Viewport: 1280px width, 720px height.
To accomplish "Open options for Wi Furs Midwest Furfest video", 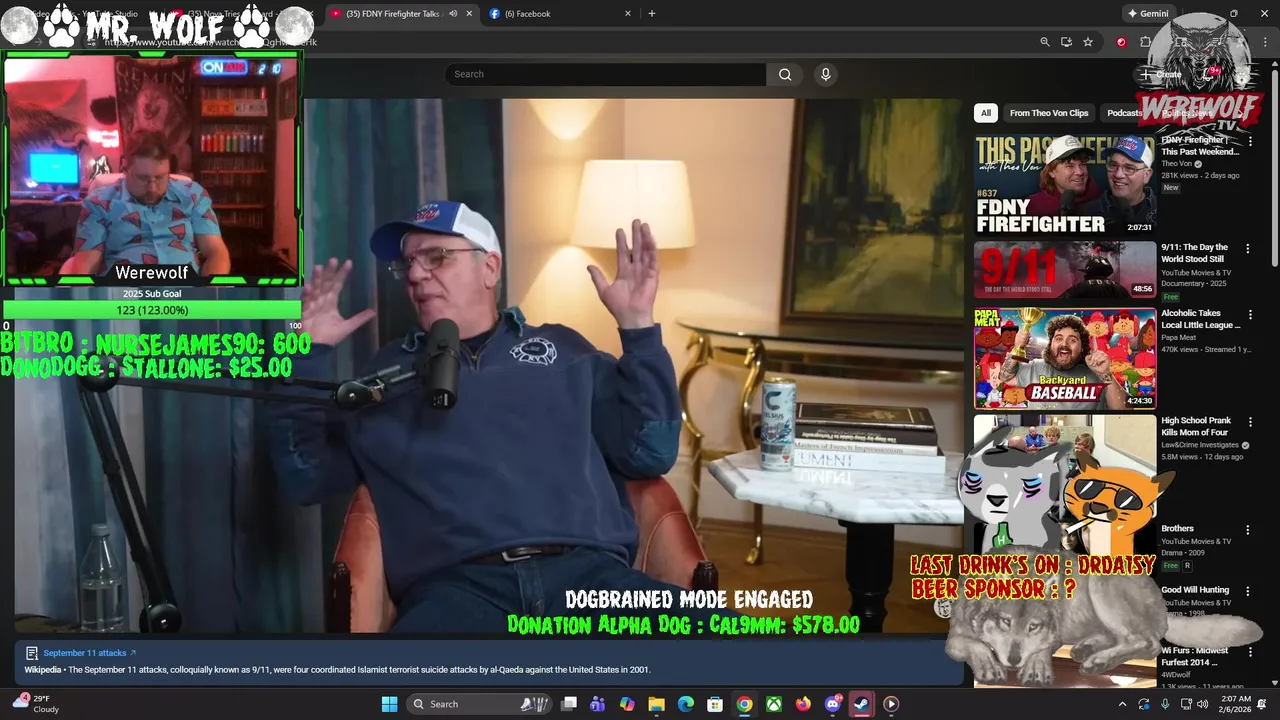I will click(1248, 652).
